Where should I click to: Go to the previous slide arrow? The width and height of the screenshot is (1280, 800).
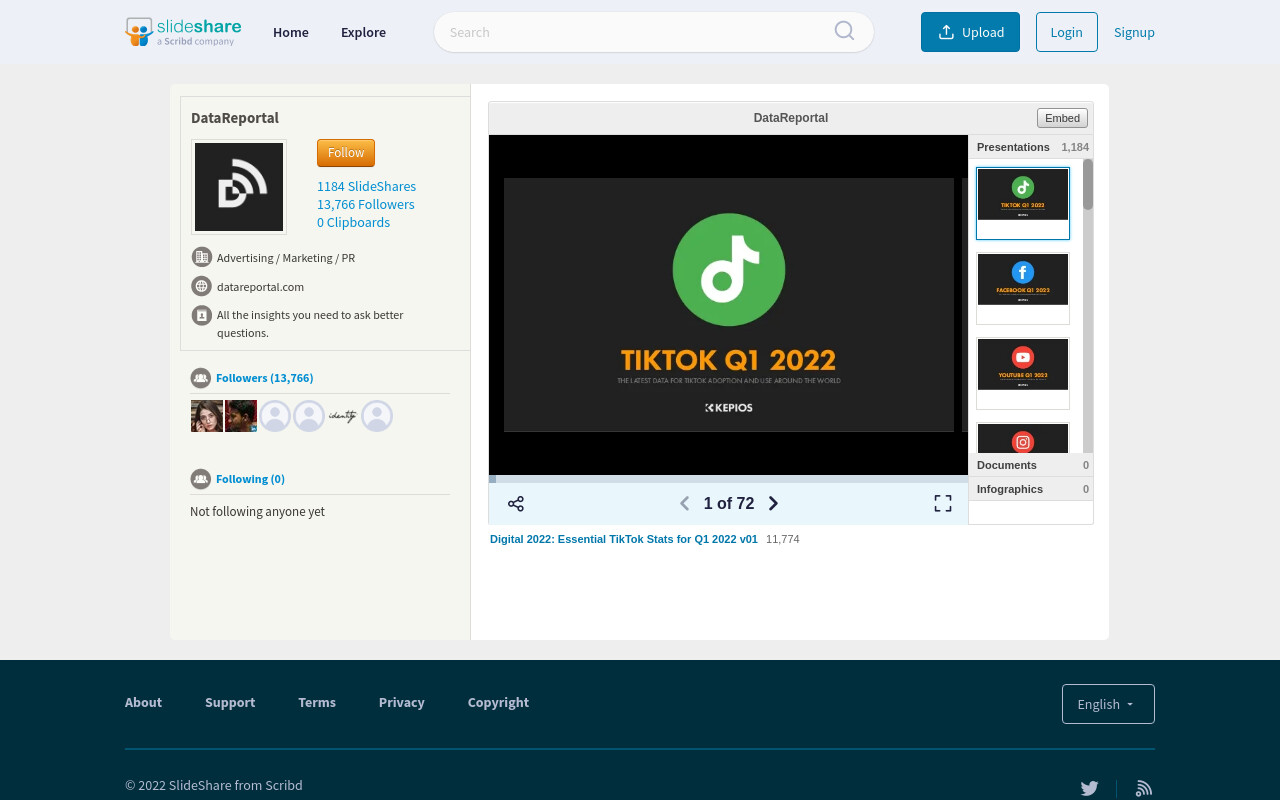(685, 504)
